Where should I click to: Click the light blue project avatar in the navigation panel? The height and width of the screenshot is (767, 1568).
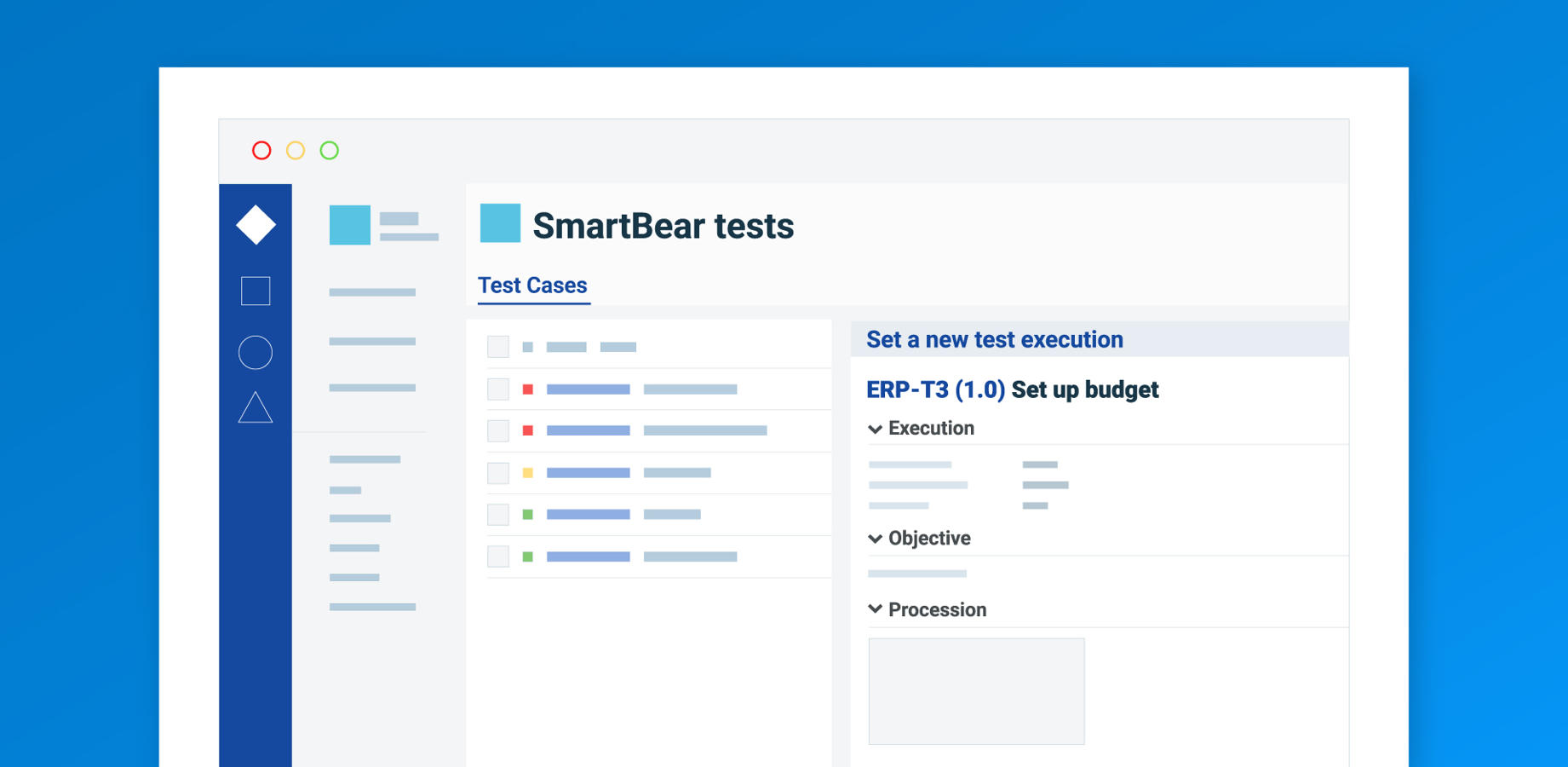tap(350, 225)
